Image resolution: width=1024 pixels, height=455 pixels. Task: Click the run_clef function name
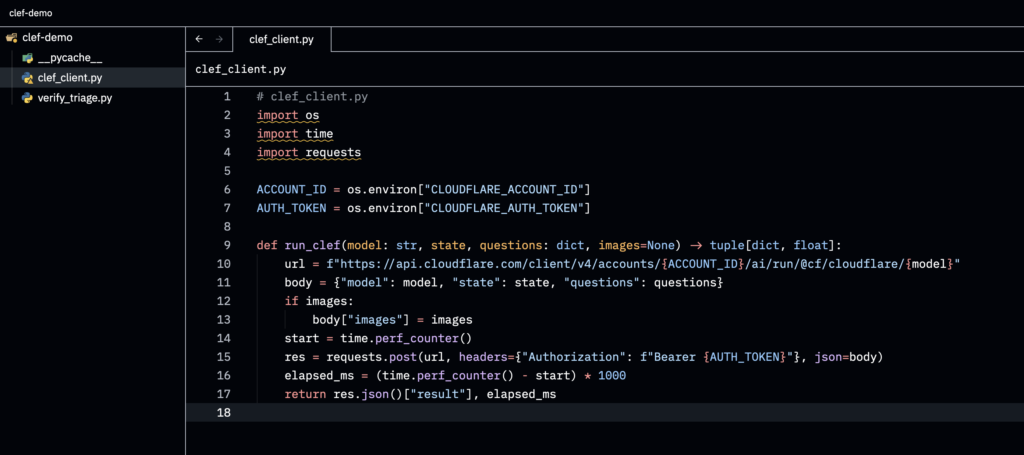tap(313, 245)
